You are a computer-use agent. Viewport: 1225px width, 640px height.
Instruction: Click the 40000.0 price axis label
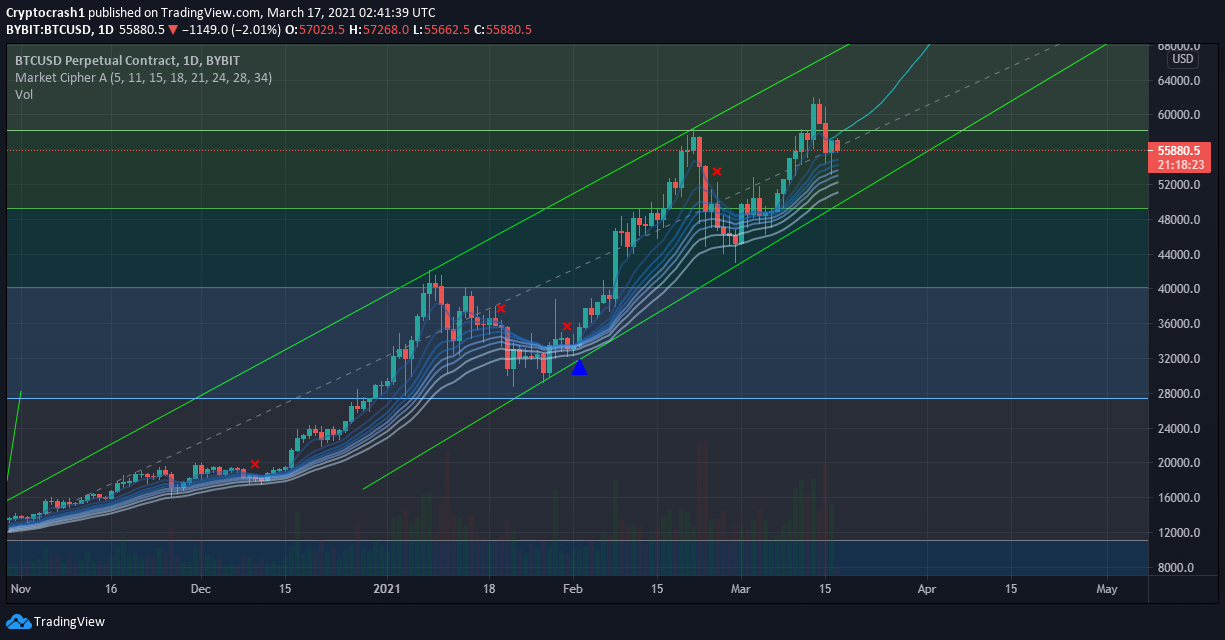tap(1178, 289)
